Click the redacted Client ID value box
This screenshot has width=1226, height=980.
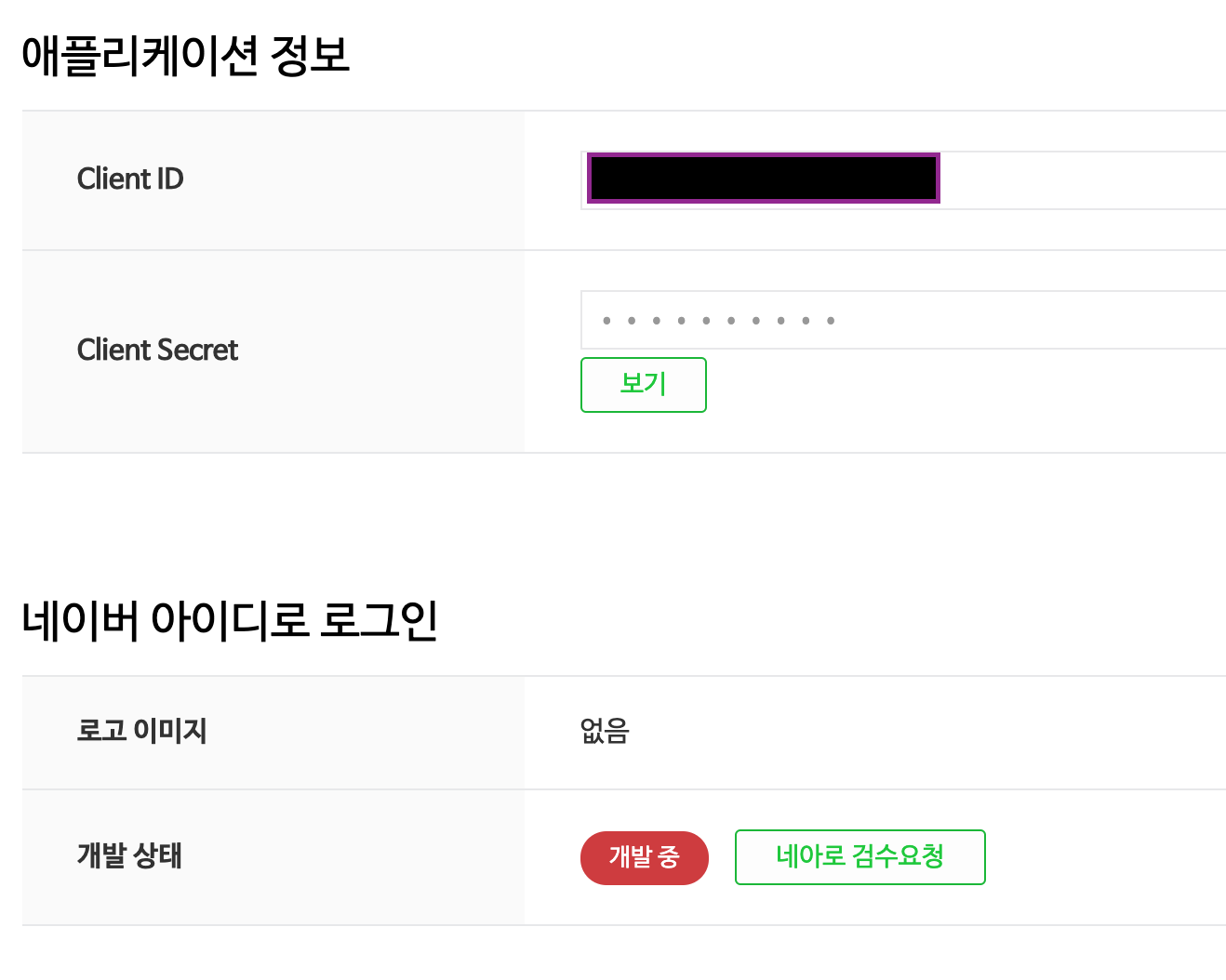(x=763, y=179)
